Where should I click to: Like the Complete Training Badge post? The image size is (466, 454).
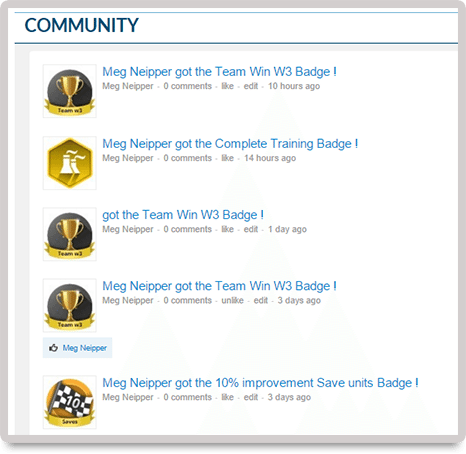point(228,158)
